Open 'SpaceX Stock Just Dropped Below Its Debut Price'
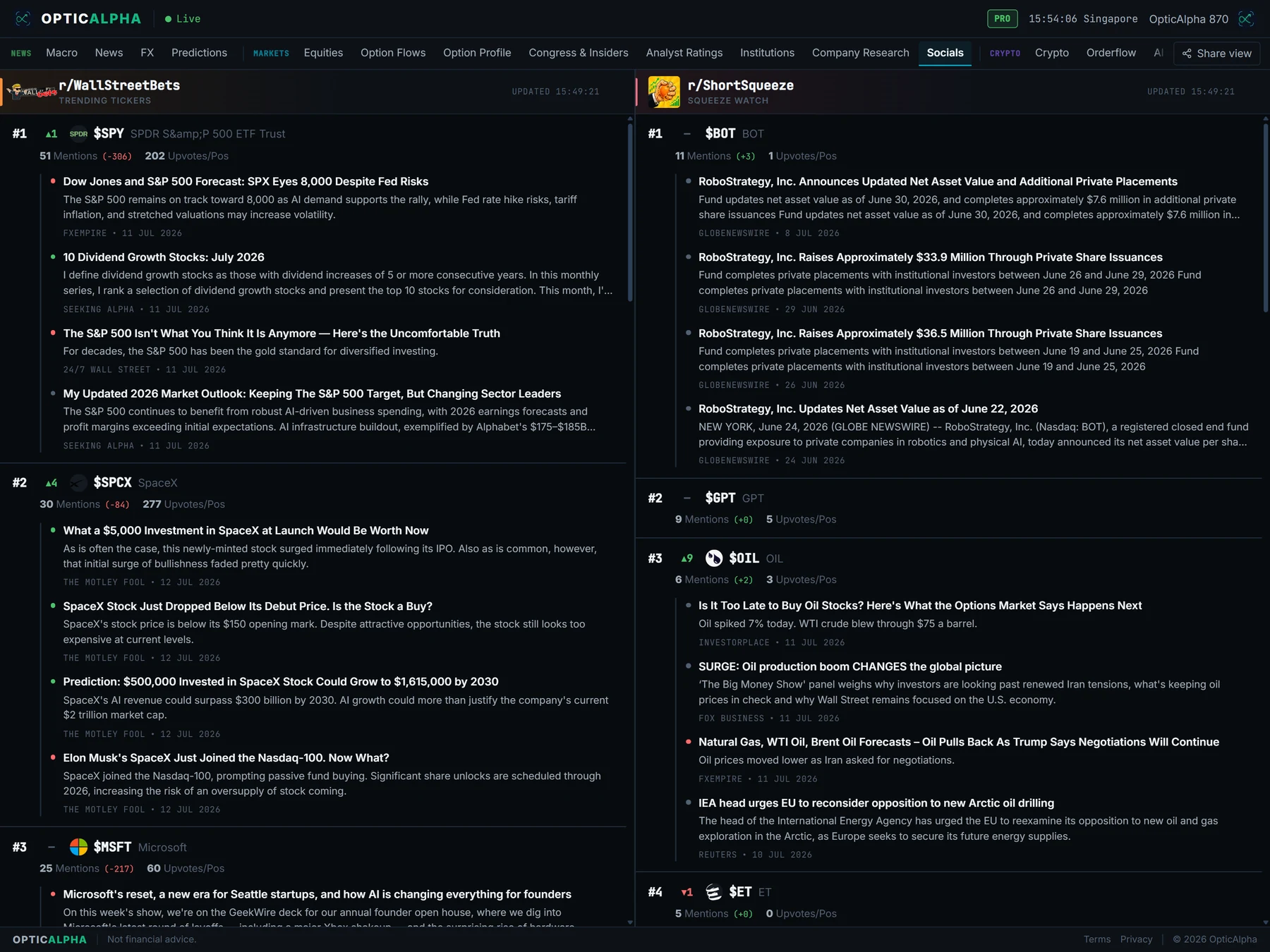This screenshot has width=1270, height=952. coord(248,606)
